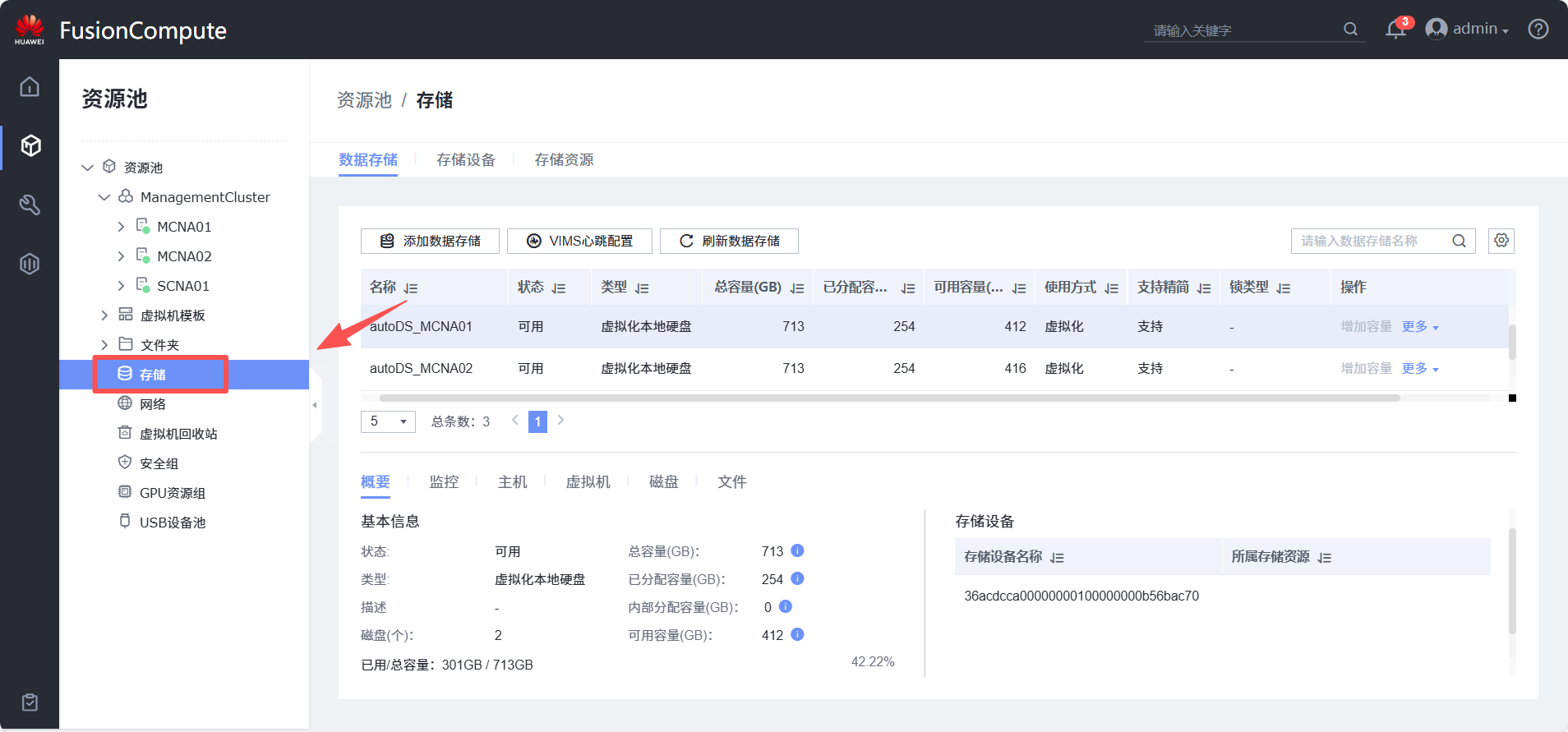Click the VIMS心跳配置 button
This screenshot has width=1568, height=732.
click(579, 241)
